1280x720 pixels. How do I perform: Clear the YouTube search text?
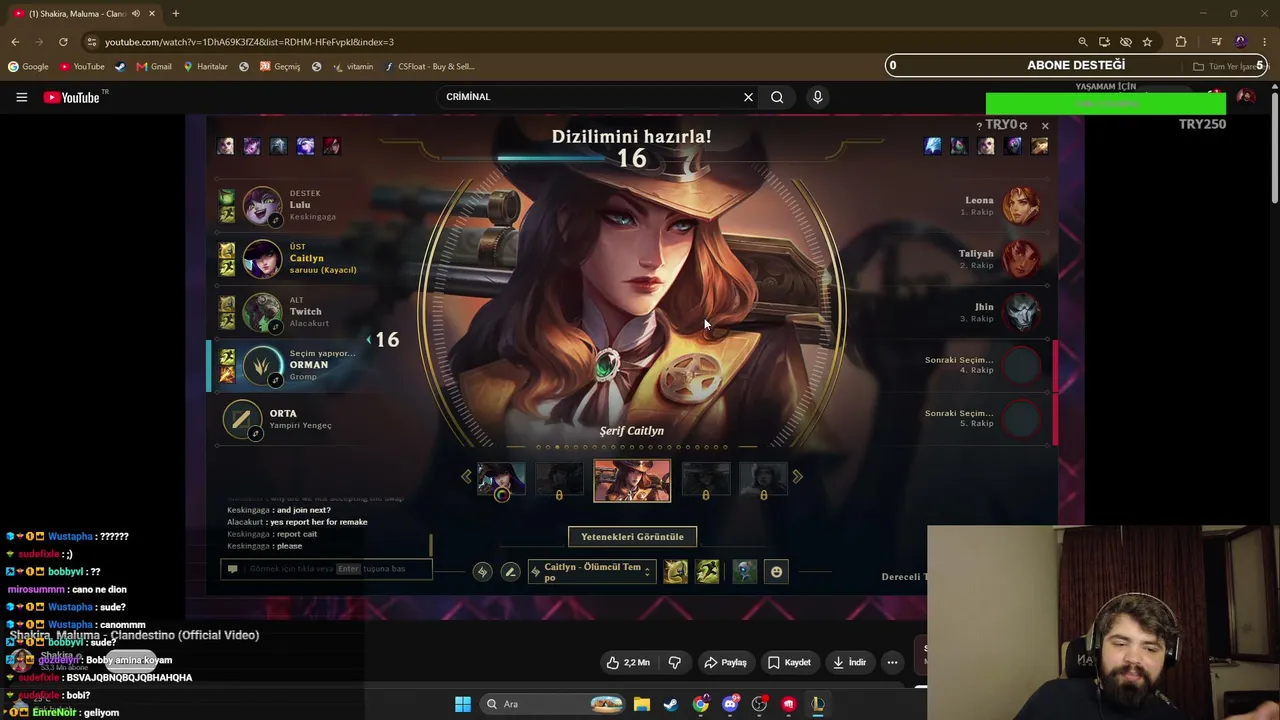(748, 97)
